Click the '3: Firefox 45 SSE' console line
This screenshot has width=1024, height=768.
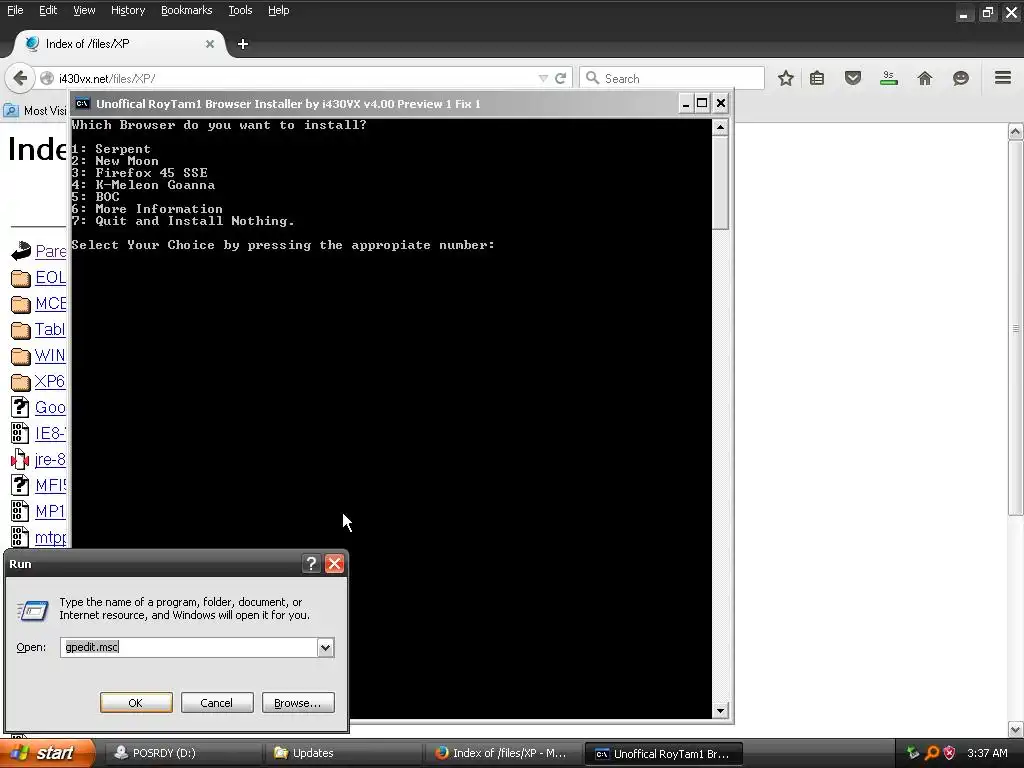coord(140,173)
